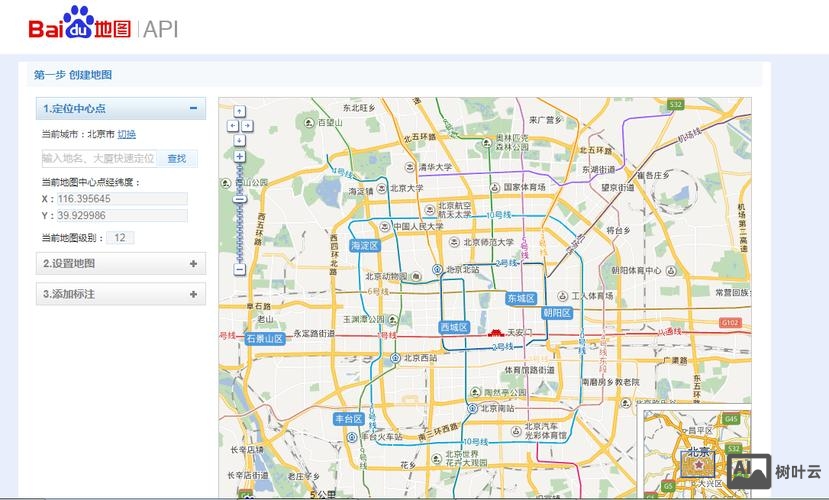Screen dimensions: 829x500
Task: Click the zoom slider track below the handle
Action: (x=240, y=233)
